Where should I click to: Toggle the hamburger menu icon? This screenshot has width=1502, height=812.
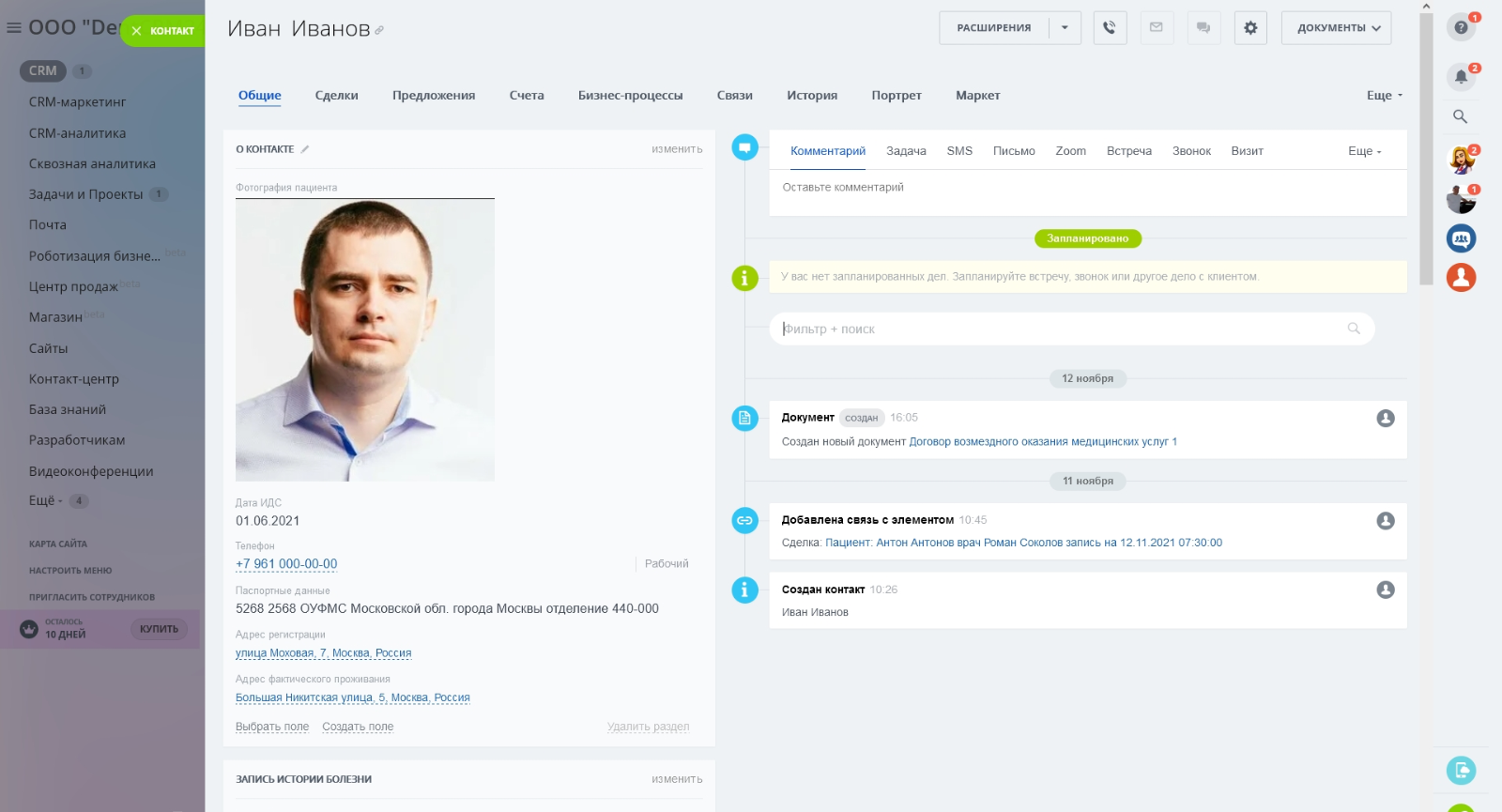tap(14, 28)
